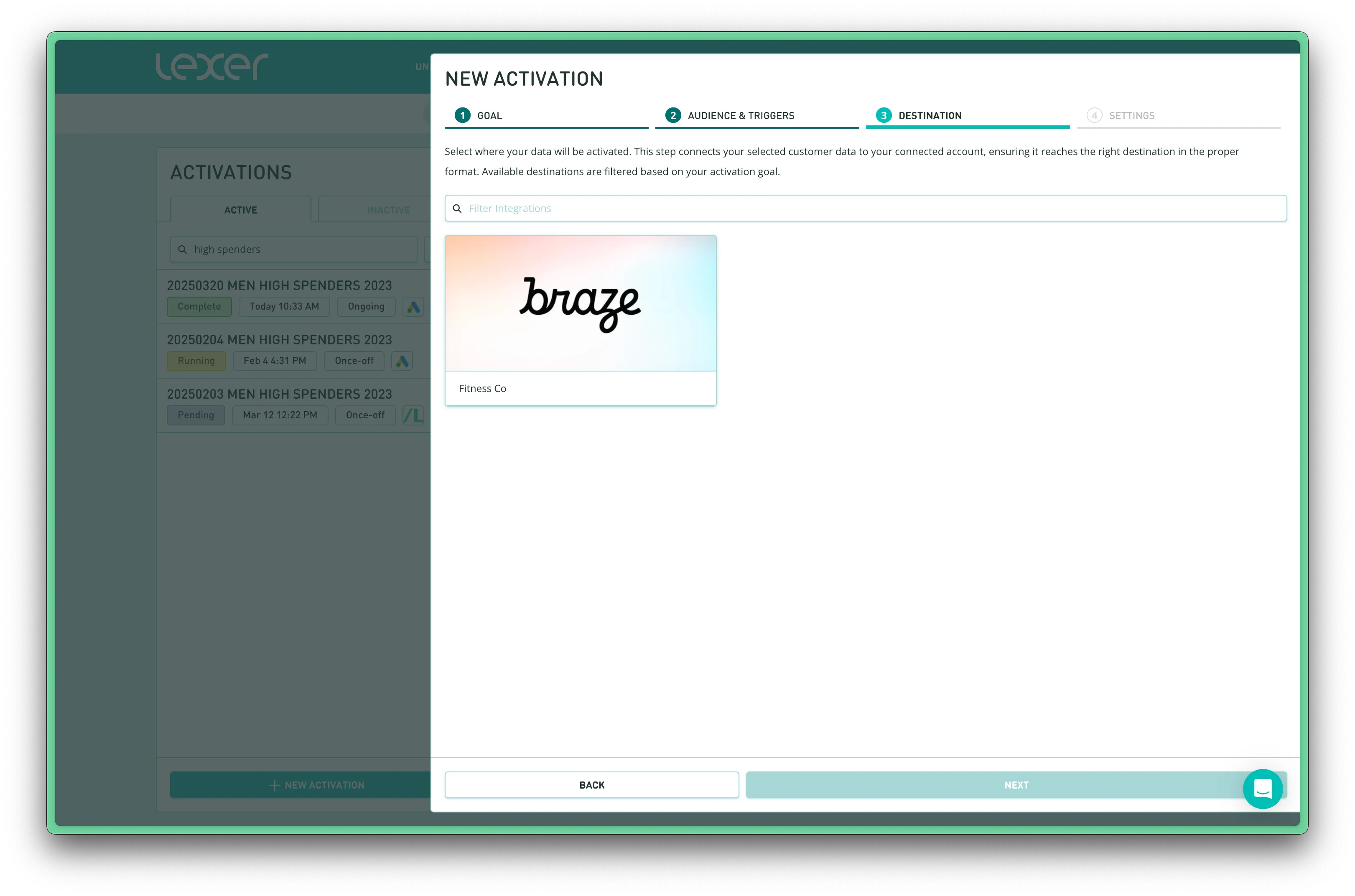Click the activations search magnifier icon
This screenshot has width=1355, height=896.
pyautogui.click(x=182, y=250)
